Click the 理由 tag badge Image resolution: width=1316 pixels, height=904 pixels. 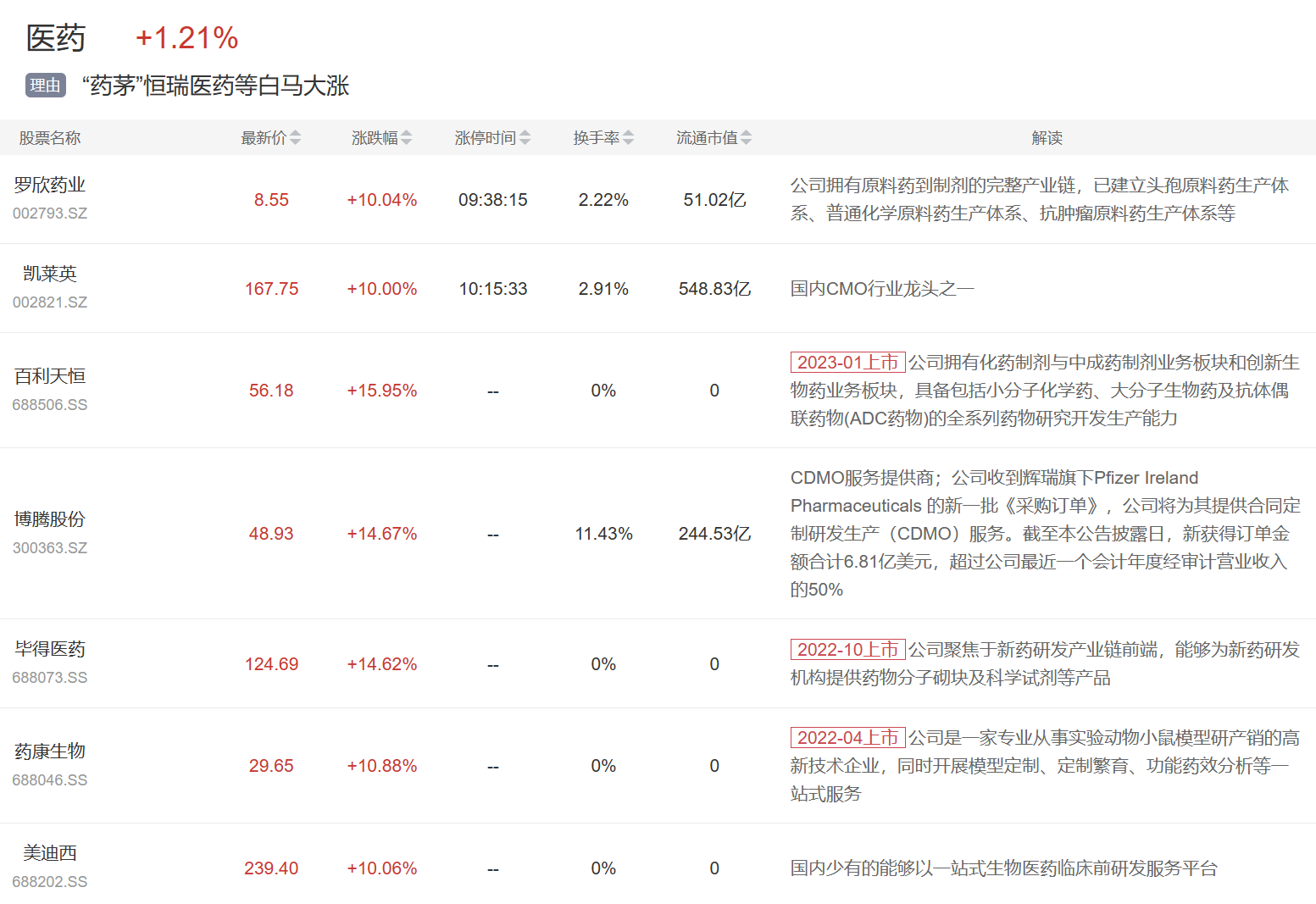click(46, 86)
